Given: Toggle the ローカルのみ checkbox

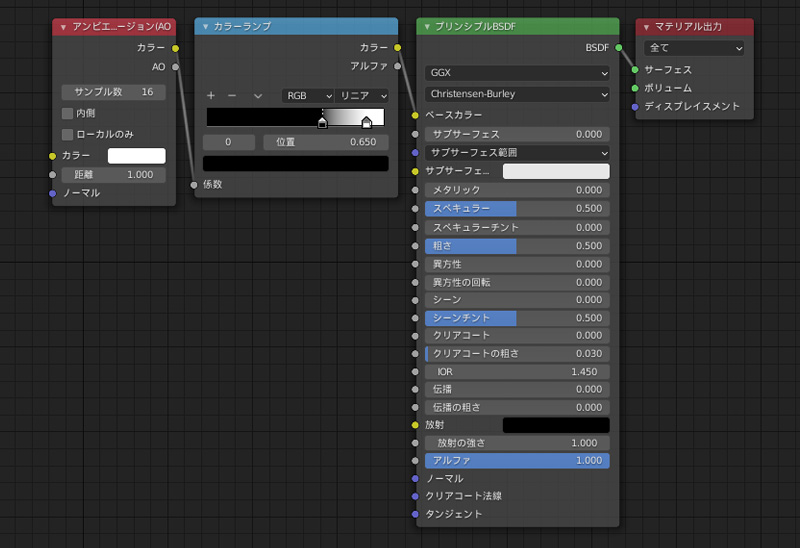Looking at the screenshot, I should point(68,134).
